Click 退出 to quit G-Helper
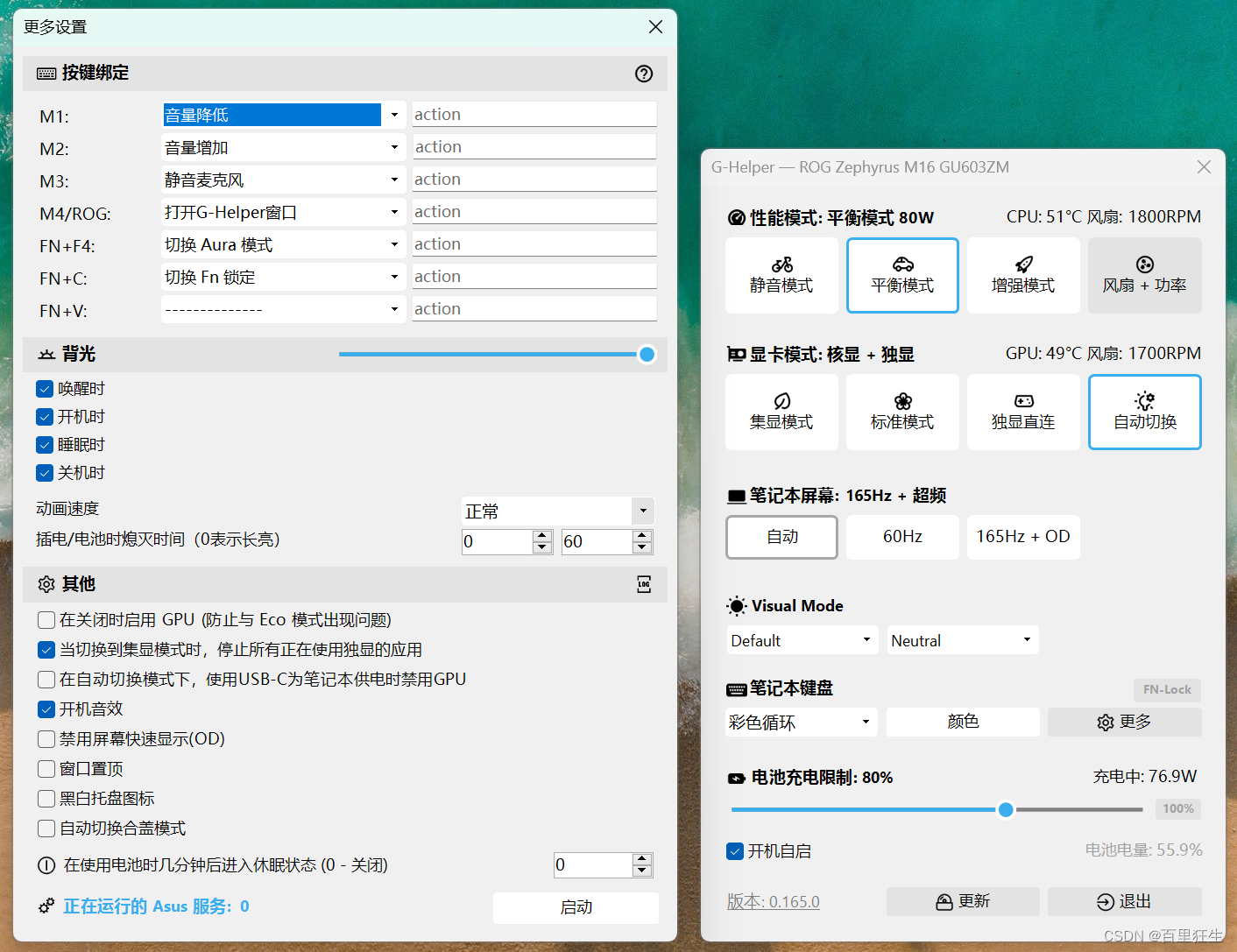 click(x=1124, y=901)
